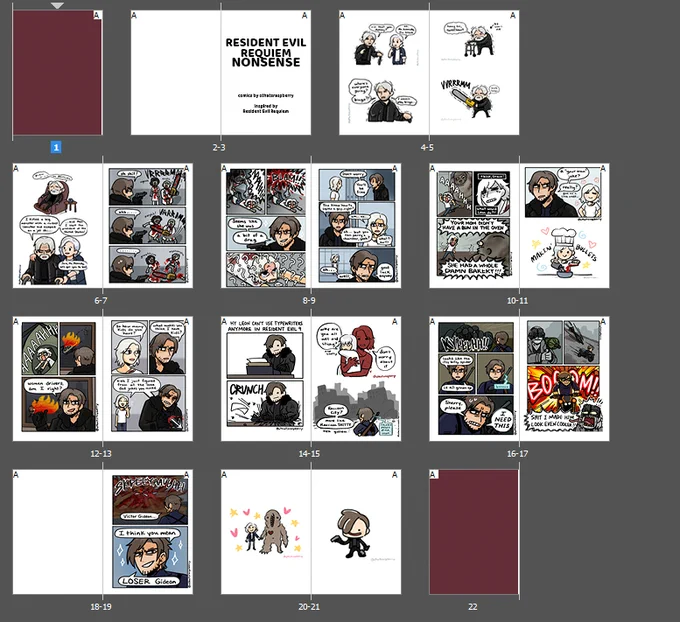Click the 4-5 spread label
The height and width of the screenshot is (622, 680).
click(x=427, y=147)
